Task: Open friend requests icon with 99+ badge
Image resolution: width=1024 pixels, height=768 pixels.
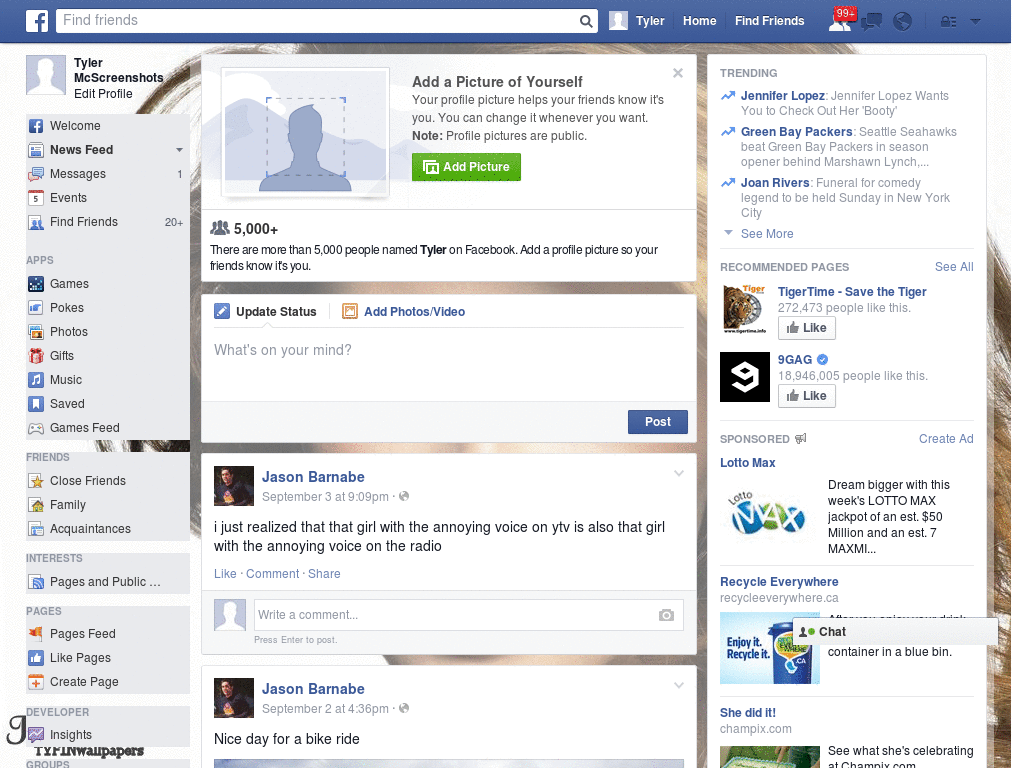Action: coord(840,21)
